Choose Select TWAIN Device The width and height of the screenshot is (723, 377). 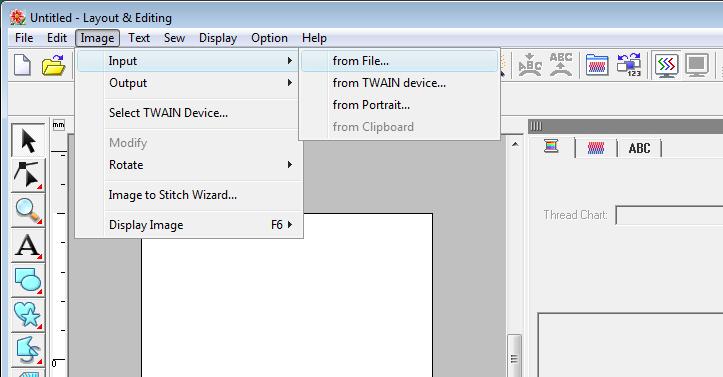point(189,113)
